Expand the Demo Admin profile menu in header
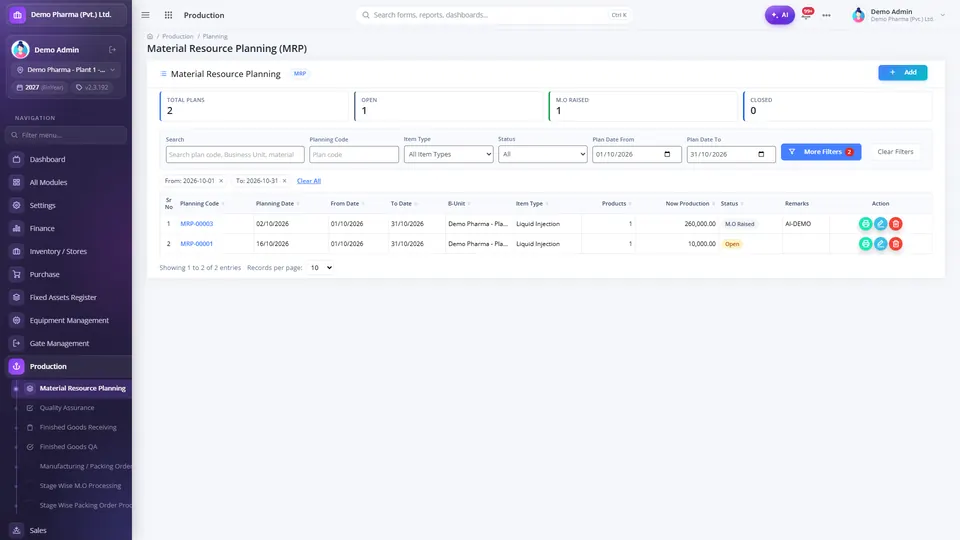The height and width of the screenshot is (540, 960). pyautogui.click(x=898, y=15)
